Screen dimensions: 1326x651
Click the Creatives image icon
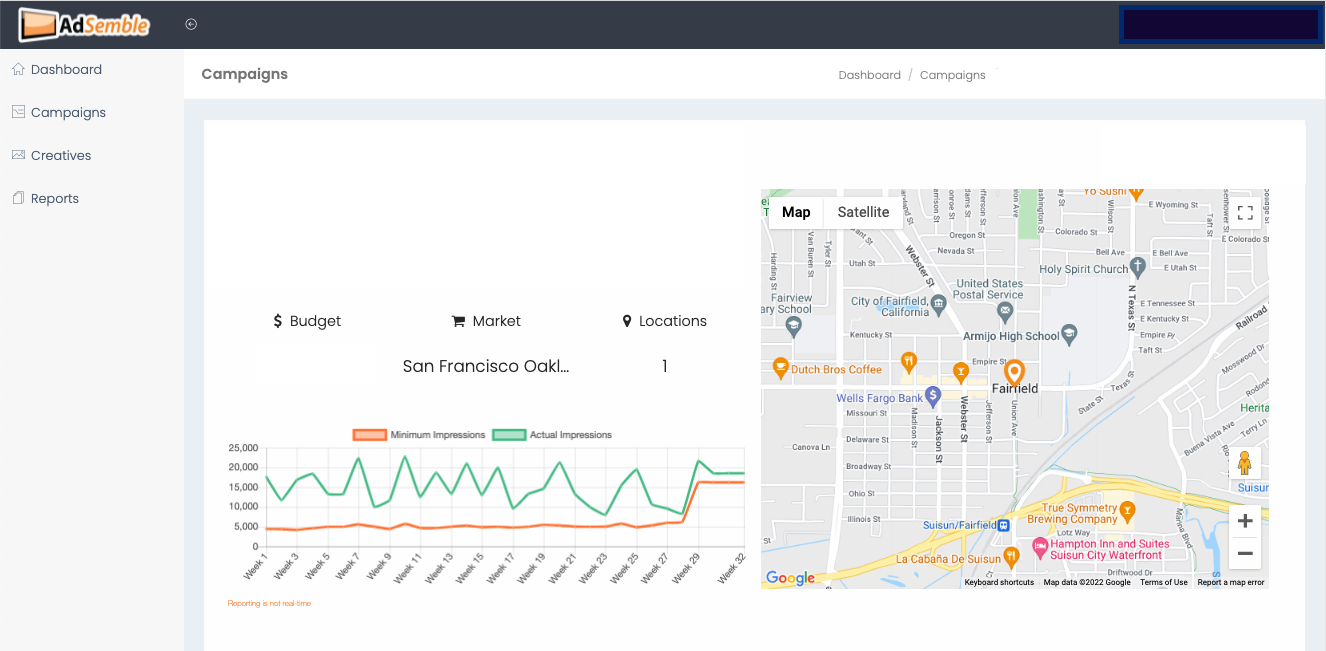pyautogui.click(x=18, y=155)
